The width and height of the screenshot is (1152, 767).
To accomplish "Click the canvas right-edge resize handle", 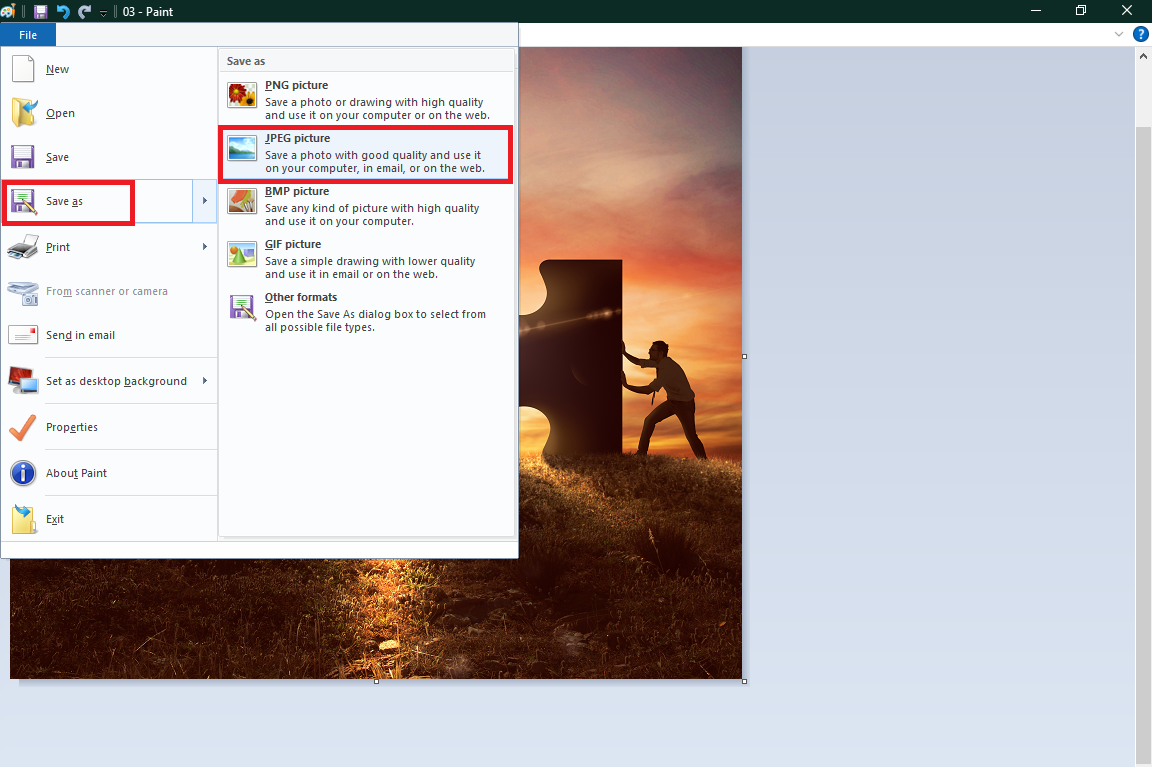I will pyautogui.click(x=744, y=356).
